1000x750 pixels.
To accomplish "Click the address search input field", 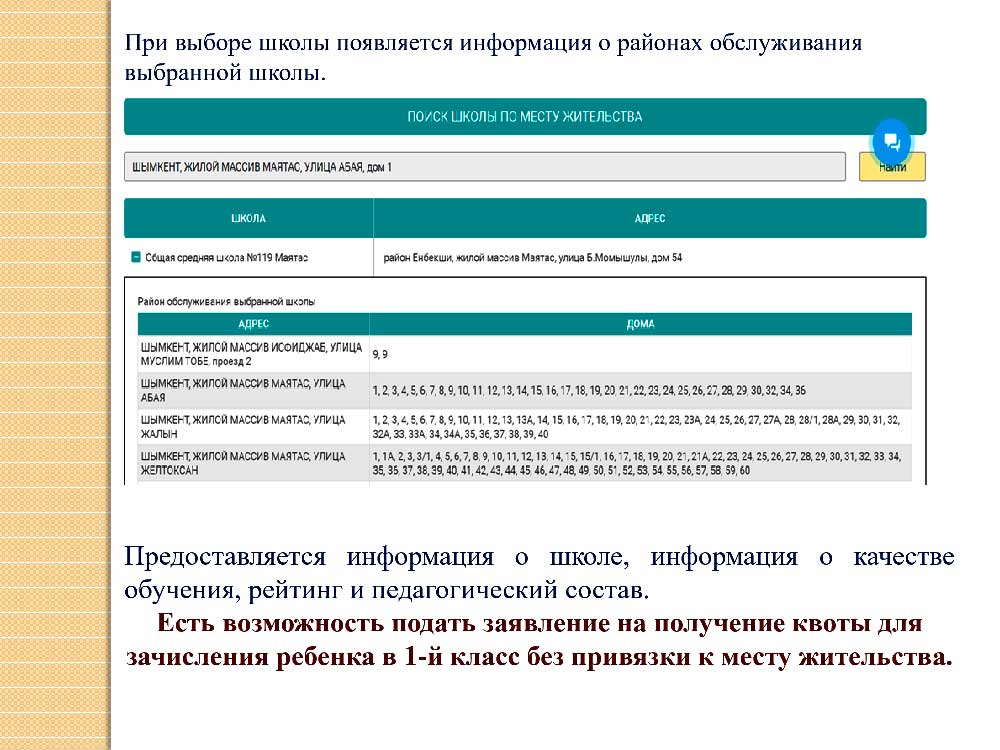I will [485, 167].
